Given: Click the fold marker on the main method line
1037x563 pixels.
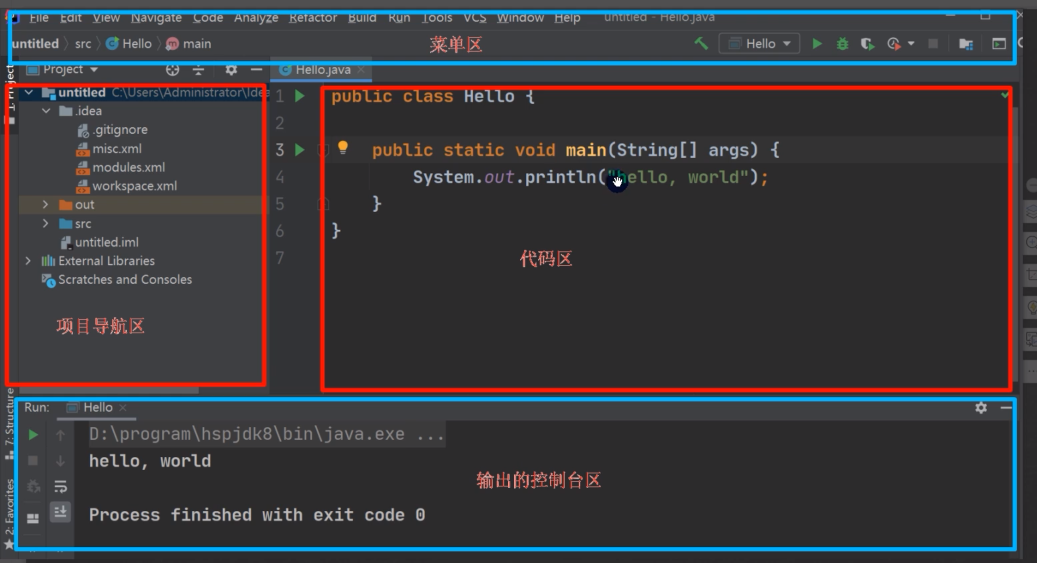Looking at the screenshot, I should click(323, 150).
